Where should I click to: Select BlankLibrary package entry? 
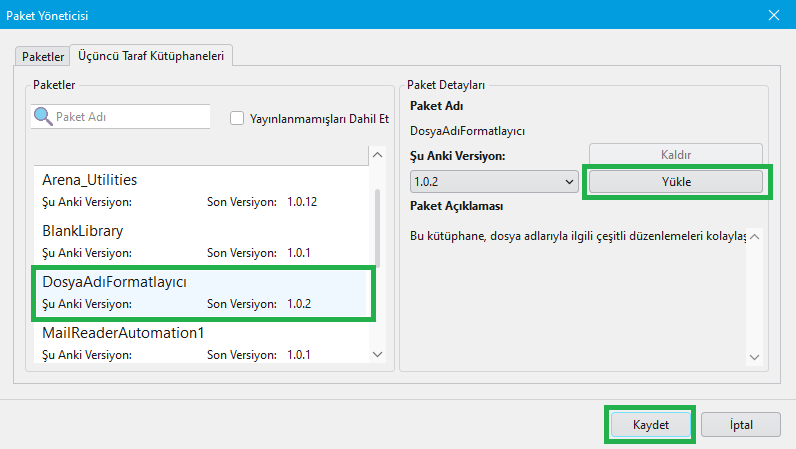200,241
